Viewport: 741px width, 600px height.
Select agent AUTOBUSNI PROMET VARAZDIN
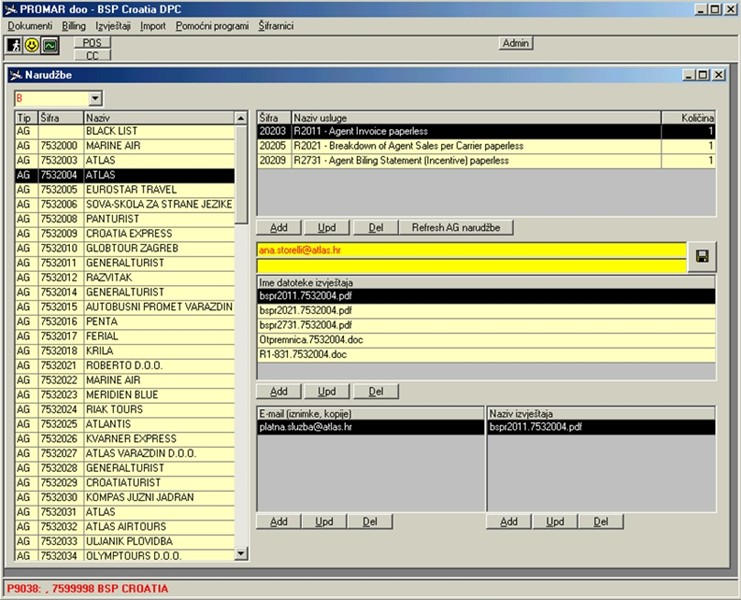click(x=125, y=307)
